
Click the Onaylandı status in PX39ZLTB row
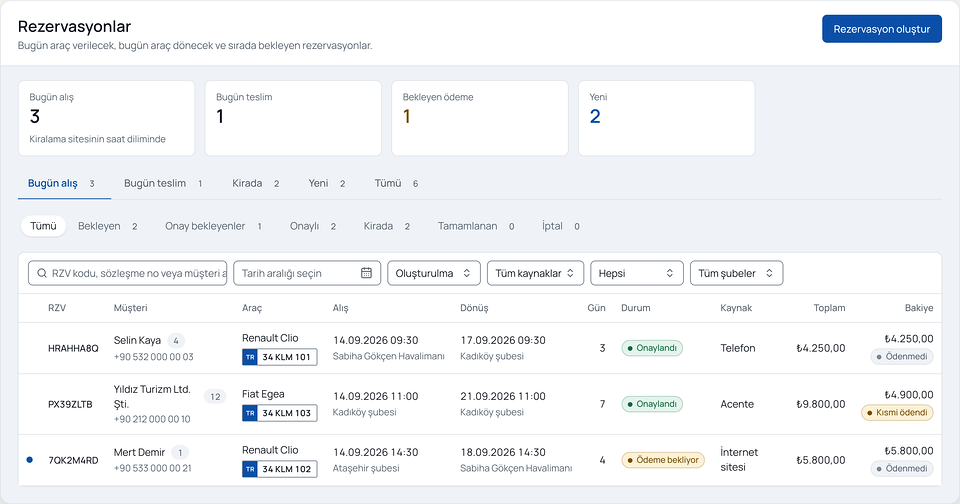[651, 404]
